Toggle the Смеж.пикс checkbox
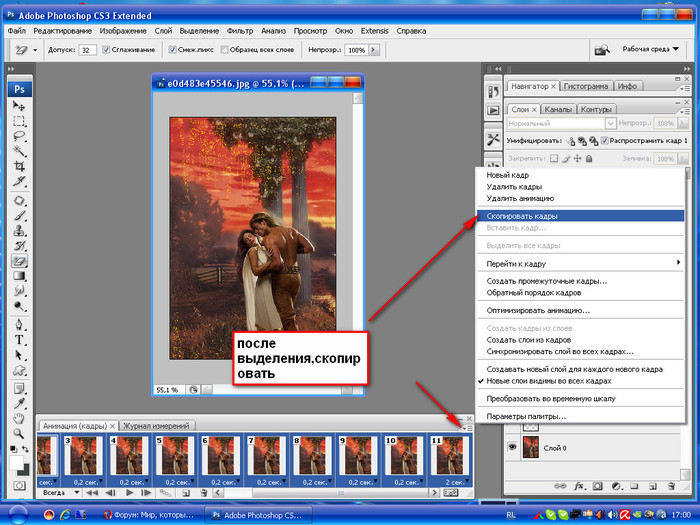This screenshot has width=700, height=525. [172, 50]
